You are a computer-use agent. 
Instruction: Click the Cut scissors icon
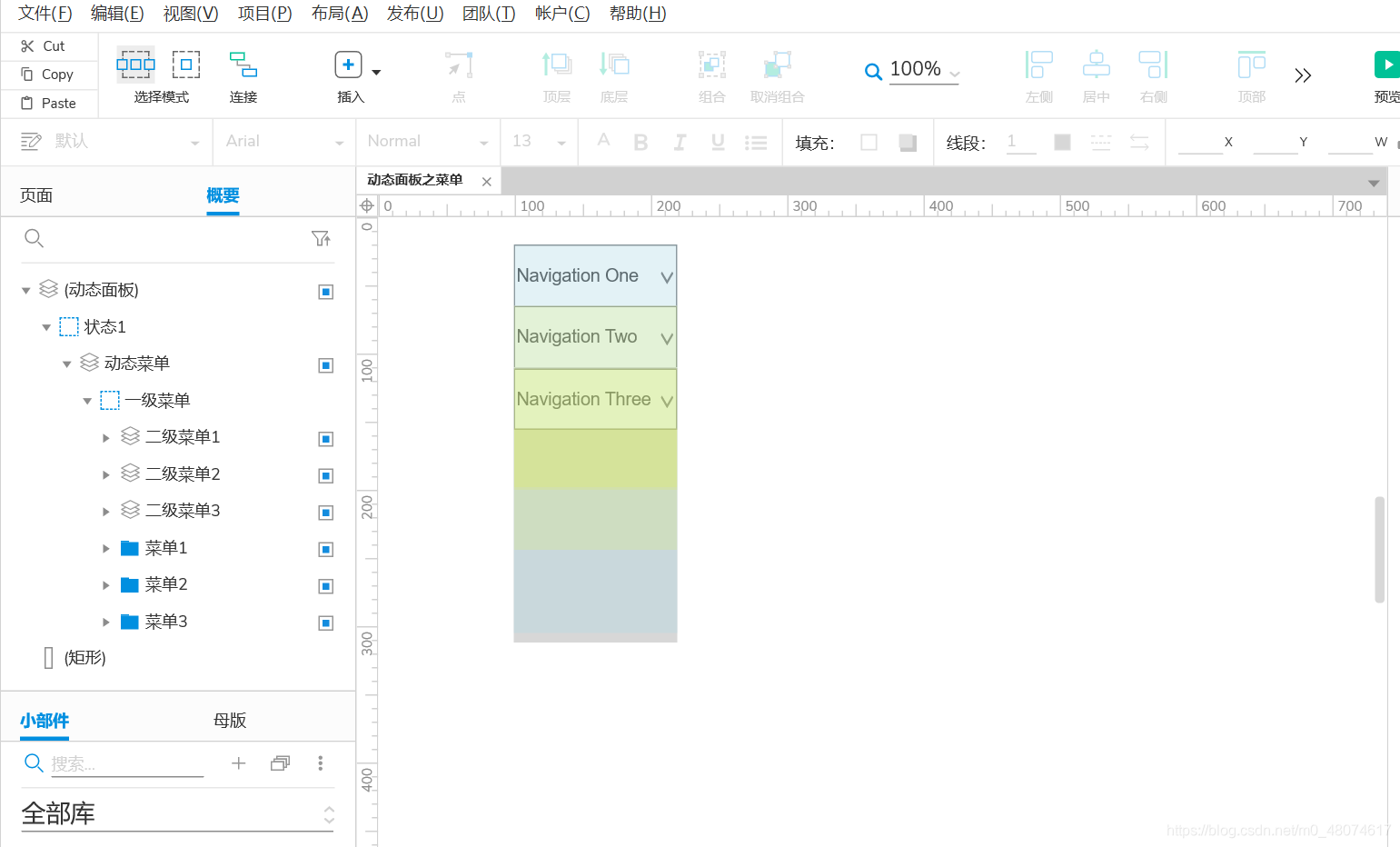pos(27,45)
